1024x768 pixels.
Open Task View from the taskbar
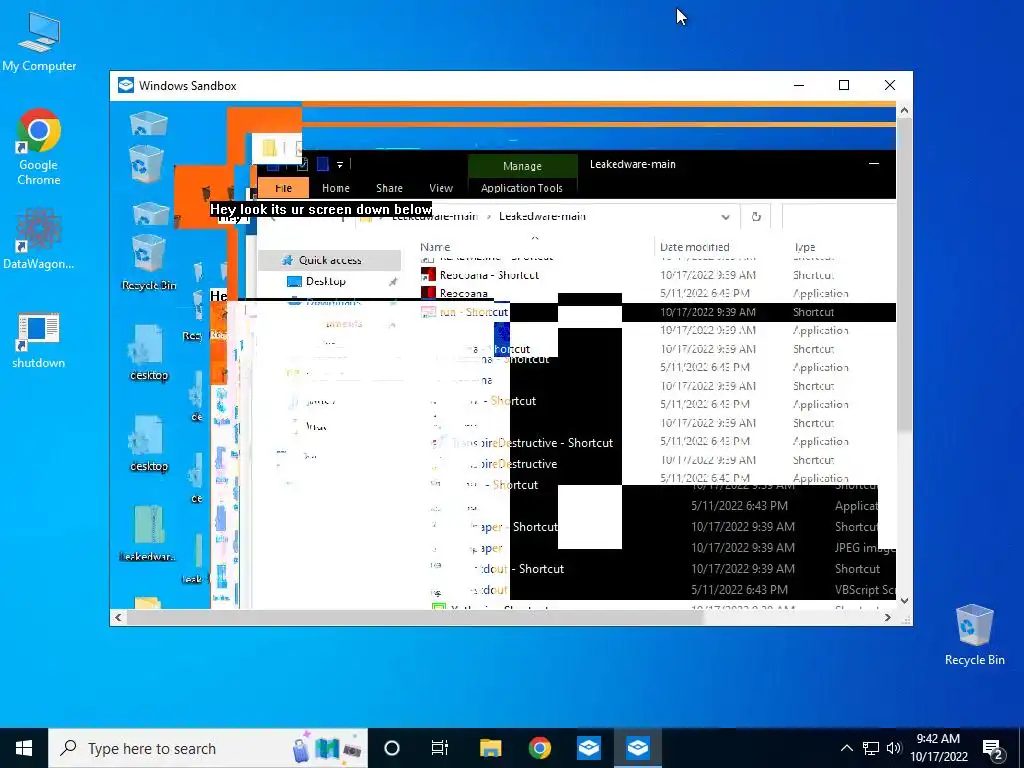440,748
